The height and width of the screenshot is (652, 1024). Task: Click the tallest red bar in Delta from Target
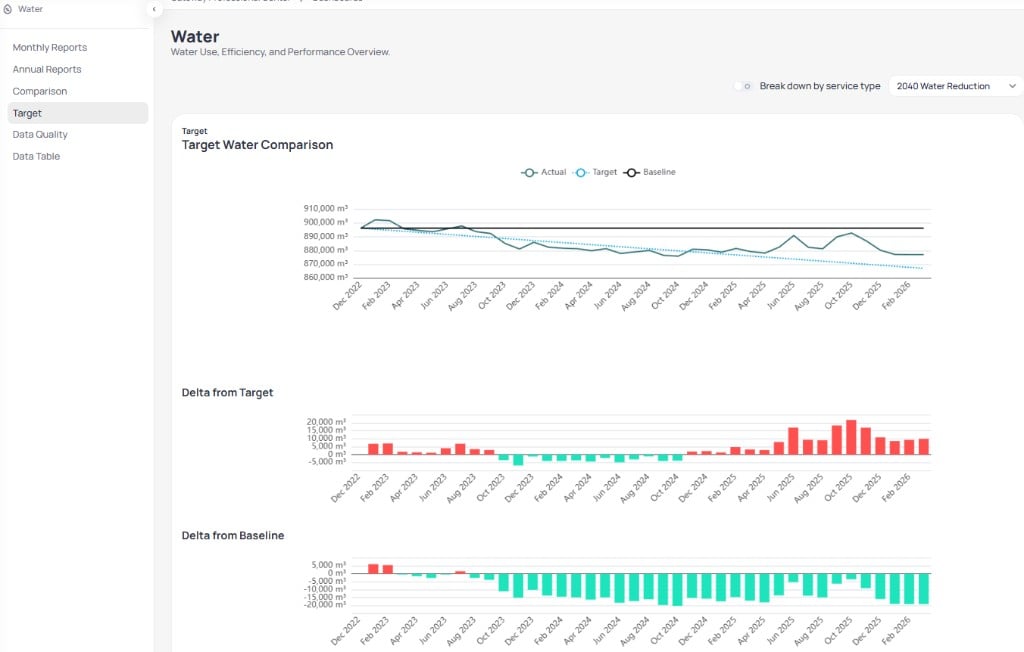(851, 437)
